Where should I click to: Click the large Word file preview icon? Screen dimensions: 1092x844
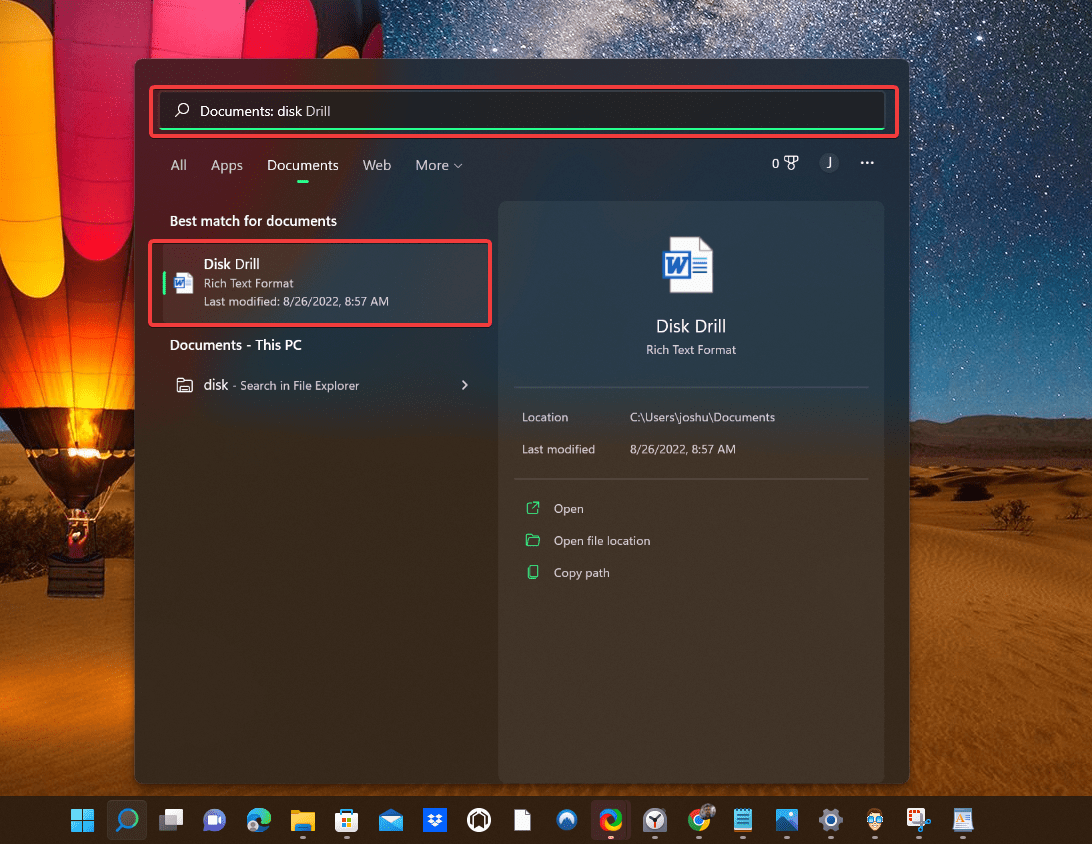(687, 265)
